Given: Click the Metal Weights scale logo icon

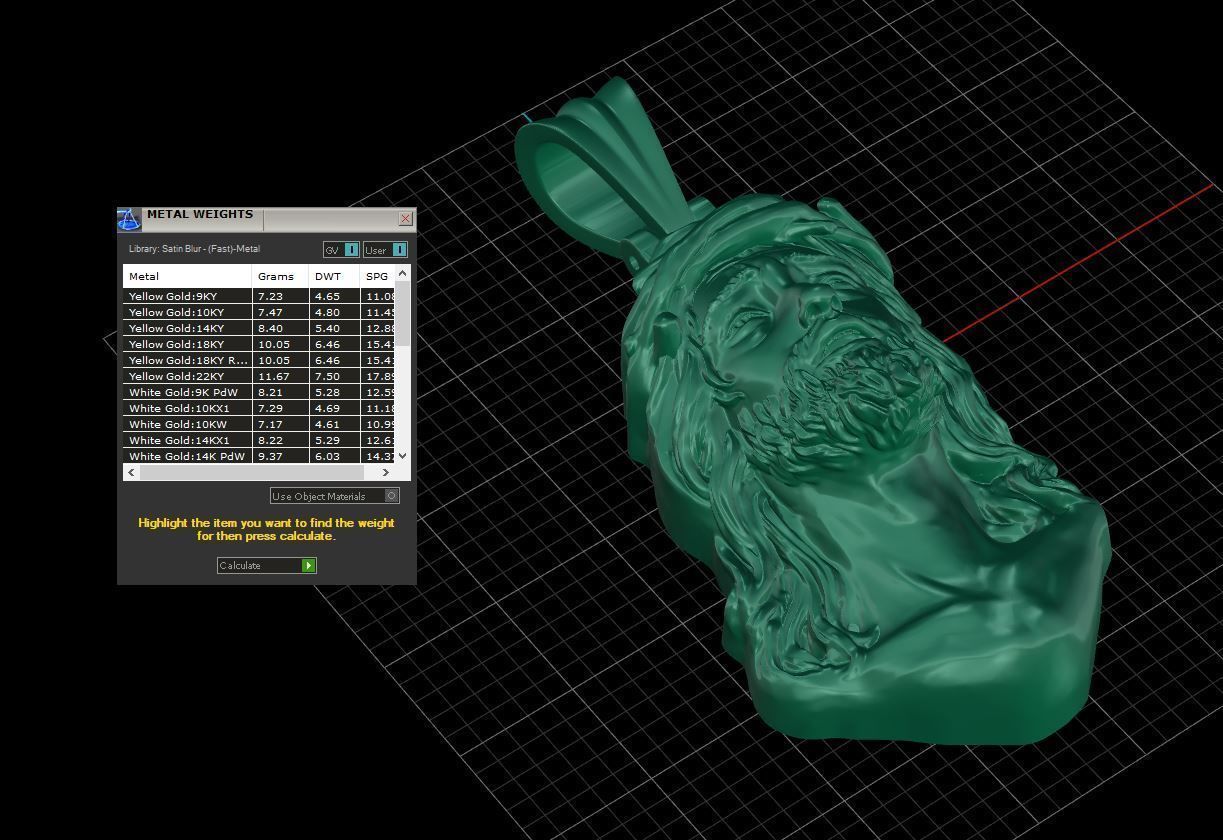Looking at the screenshot, I should coord(129,220).
